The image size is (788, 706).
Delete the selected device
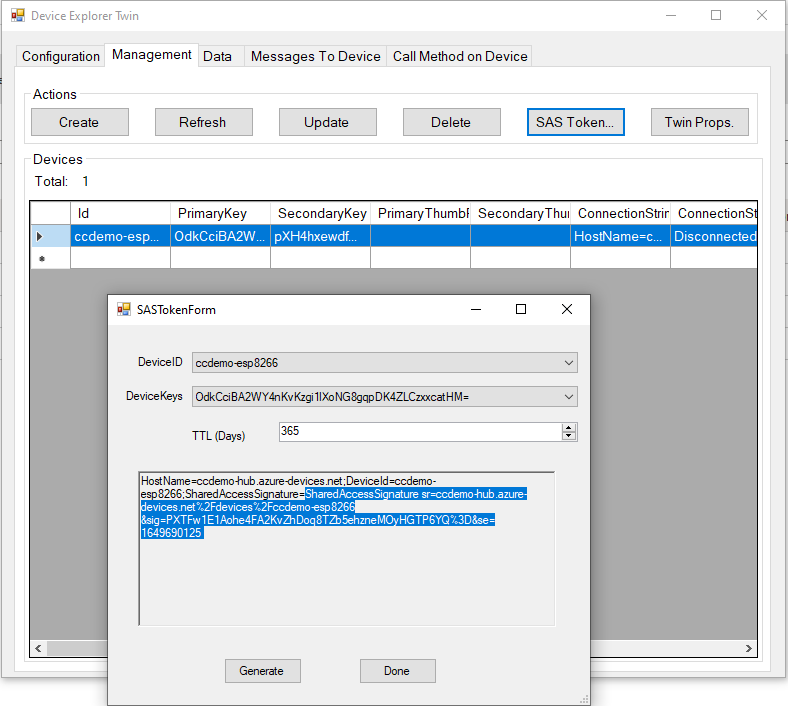coord(452,122)
